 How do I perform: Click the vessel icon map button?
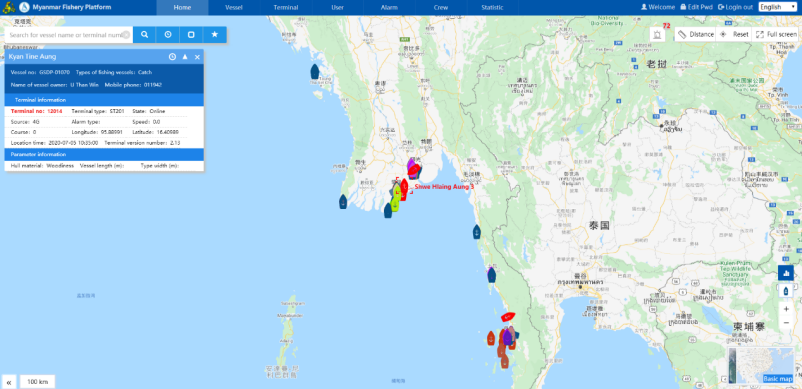click(x=786, y=291)
